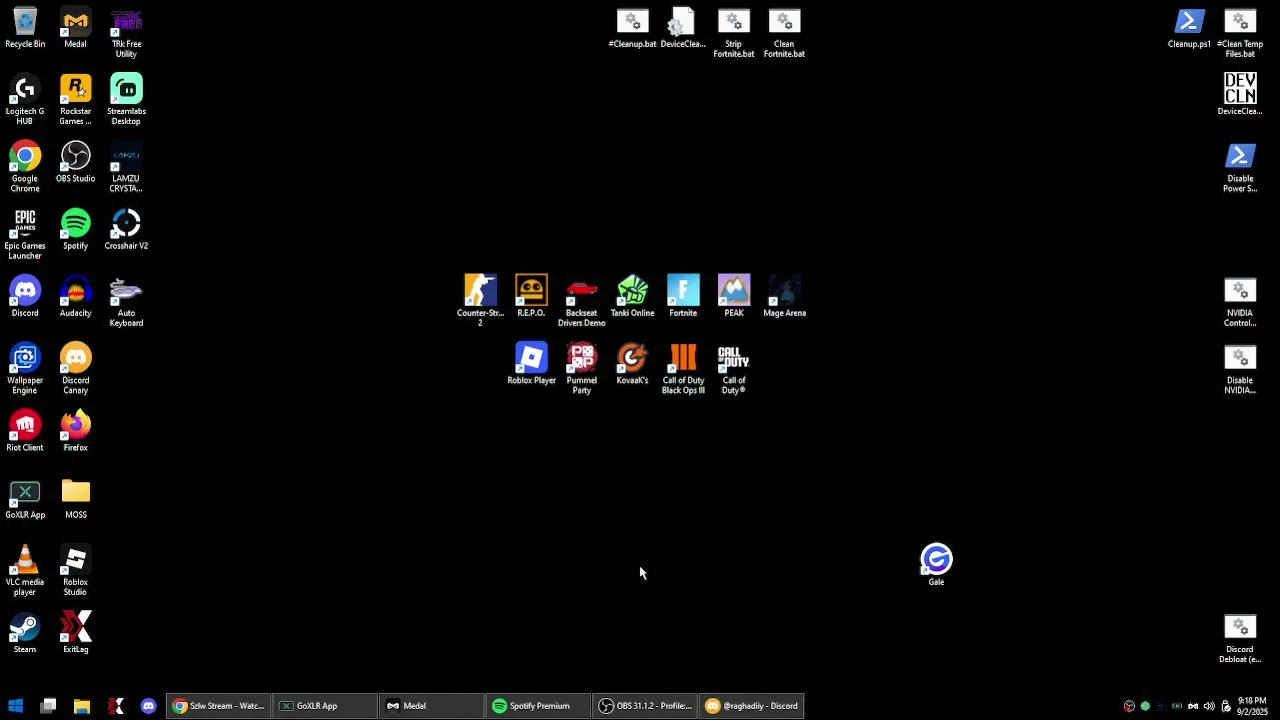Screen dimensions: 1280x720
Task: Select the Rockstar Games Launcher icon
Action: coord(75,100)
